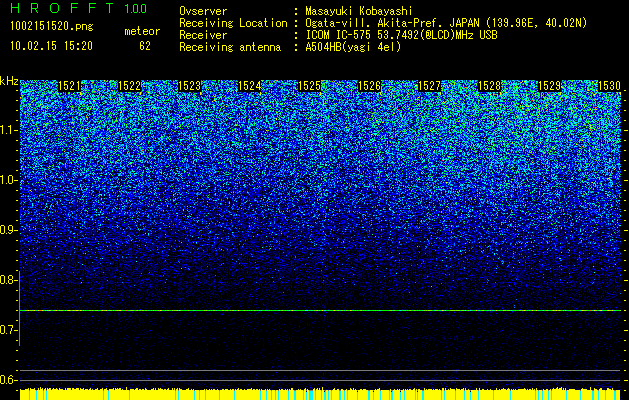Click the 1526 time marker label
The height and width of the screenshot is (400, 629).
[x=369, y=86]
